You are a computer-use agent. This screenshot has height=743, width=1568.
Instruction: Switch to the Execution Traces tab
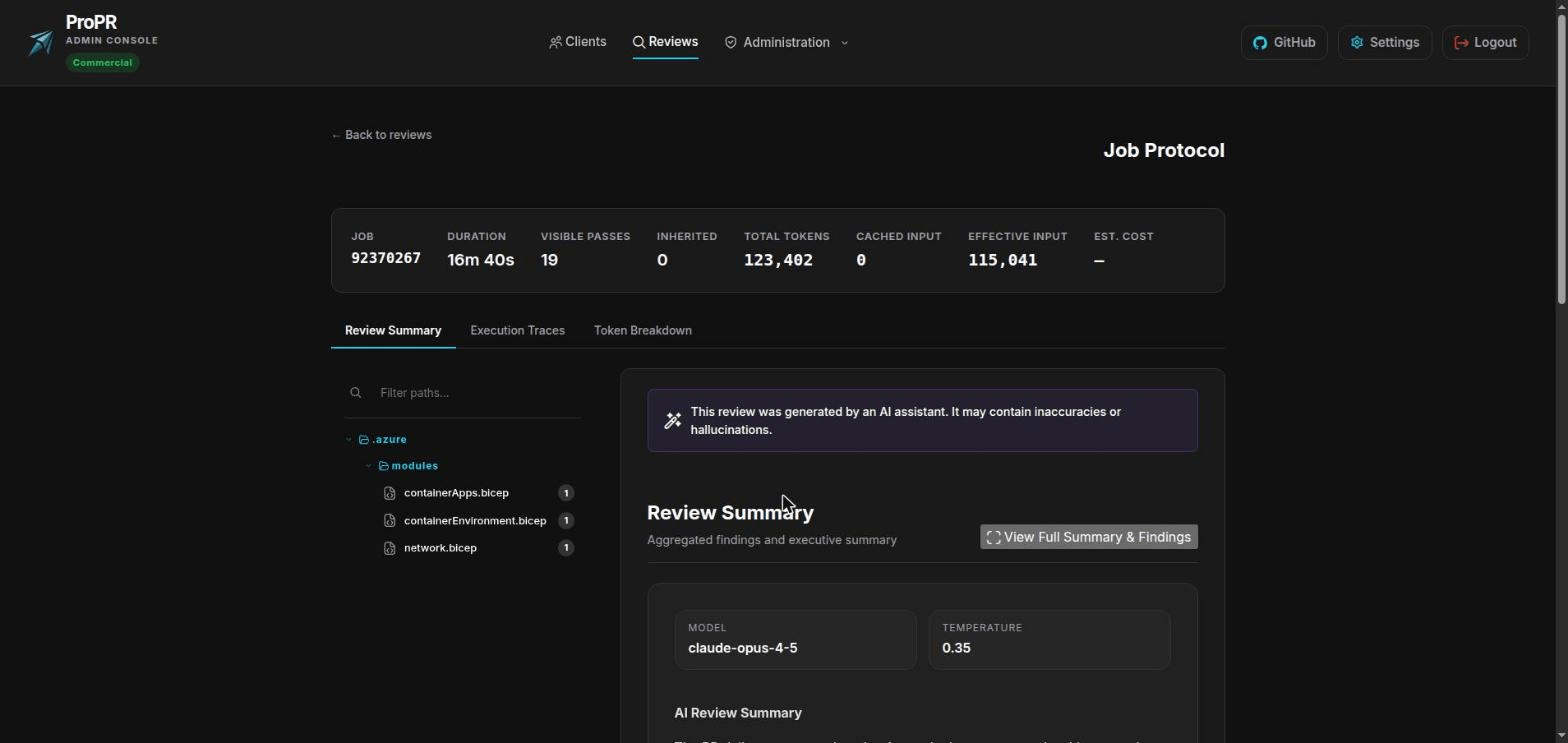517,330
